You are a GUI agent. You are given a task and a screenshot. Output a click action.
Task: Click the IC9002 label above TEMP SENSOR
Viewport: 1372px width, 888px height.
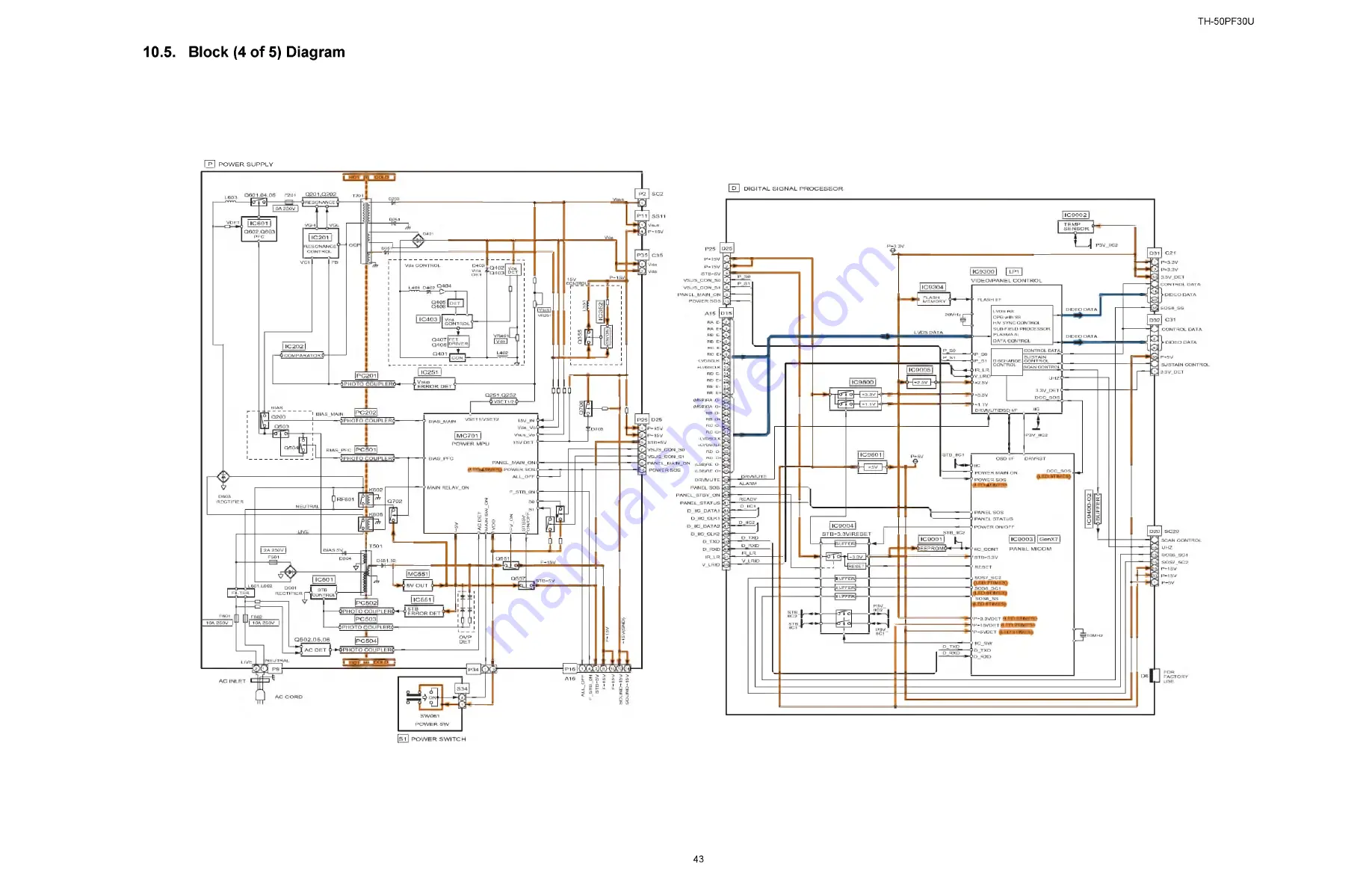[x=1075, y=215]
